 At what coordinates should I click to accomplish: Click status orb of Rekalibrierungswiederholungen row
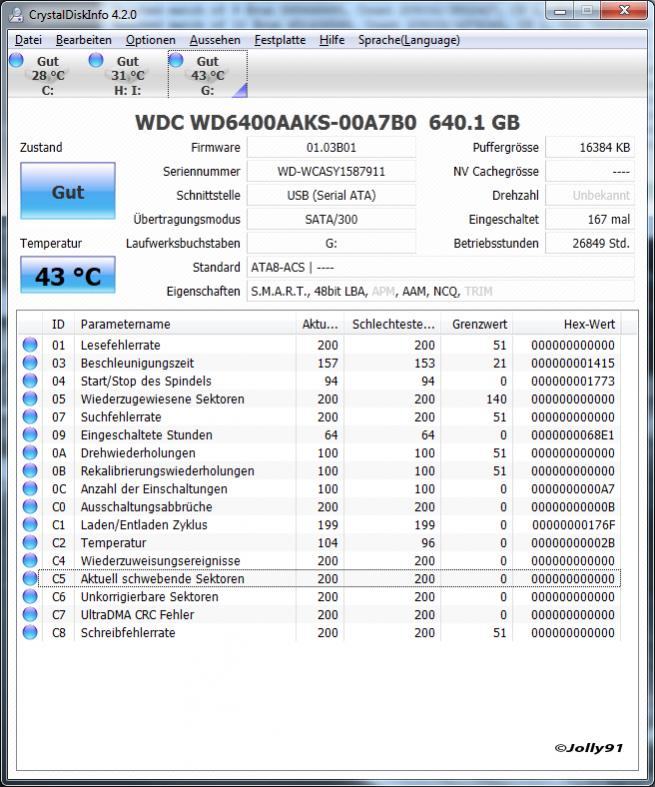(x=30, y=470)
